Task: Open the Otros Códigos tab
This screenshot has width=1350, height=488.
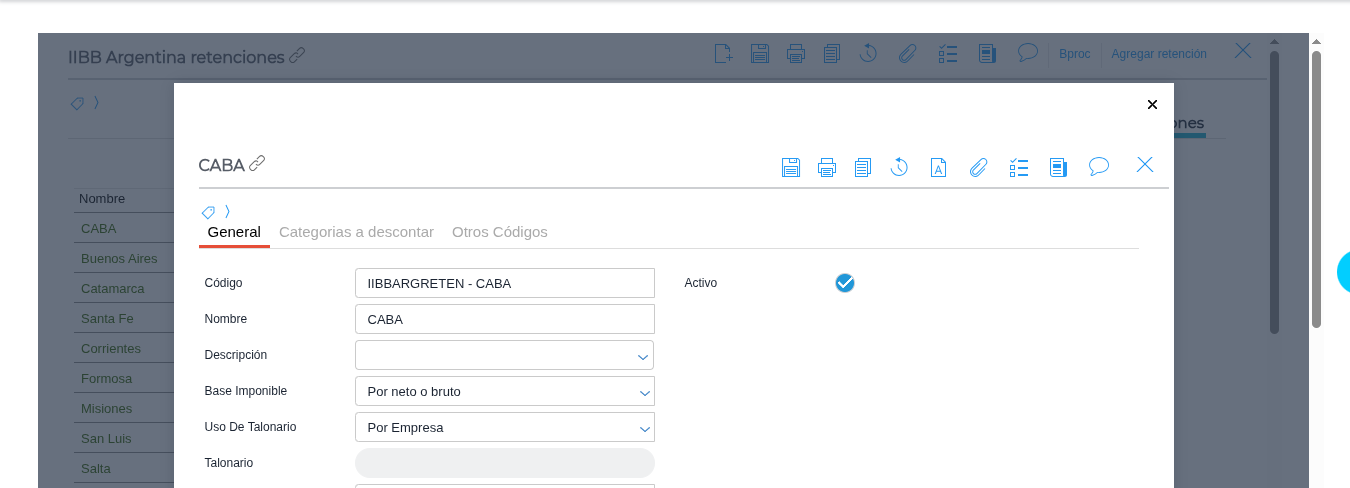Action: 499,232
